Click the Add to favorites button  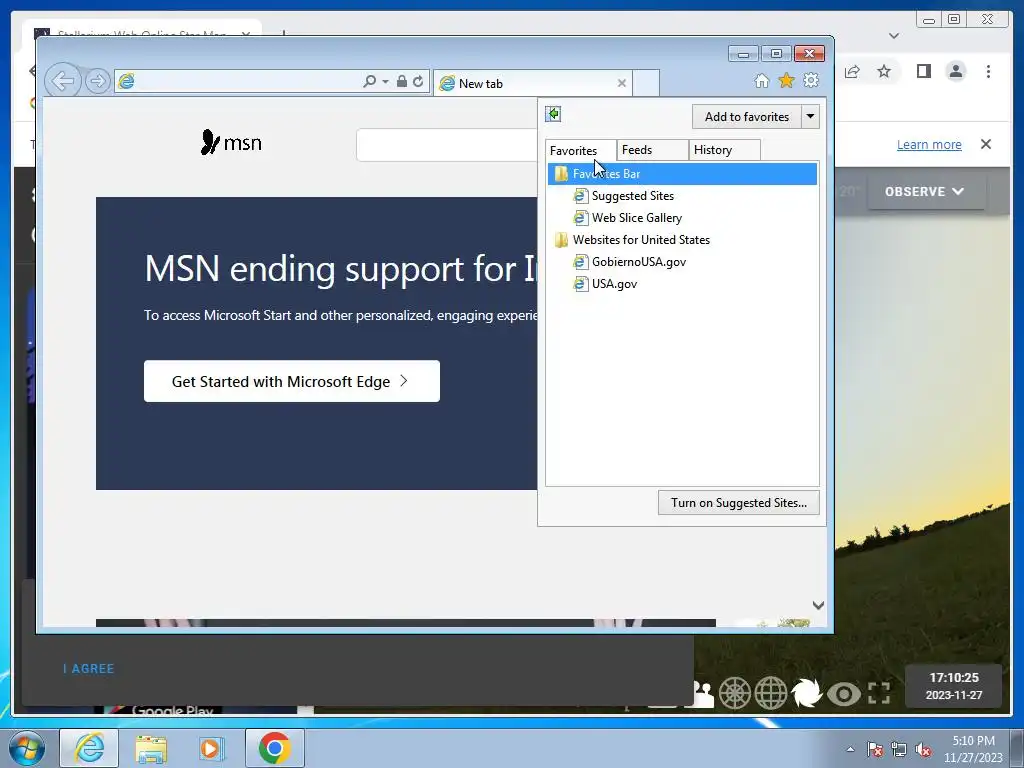[746, 117]
